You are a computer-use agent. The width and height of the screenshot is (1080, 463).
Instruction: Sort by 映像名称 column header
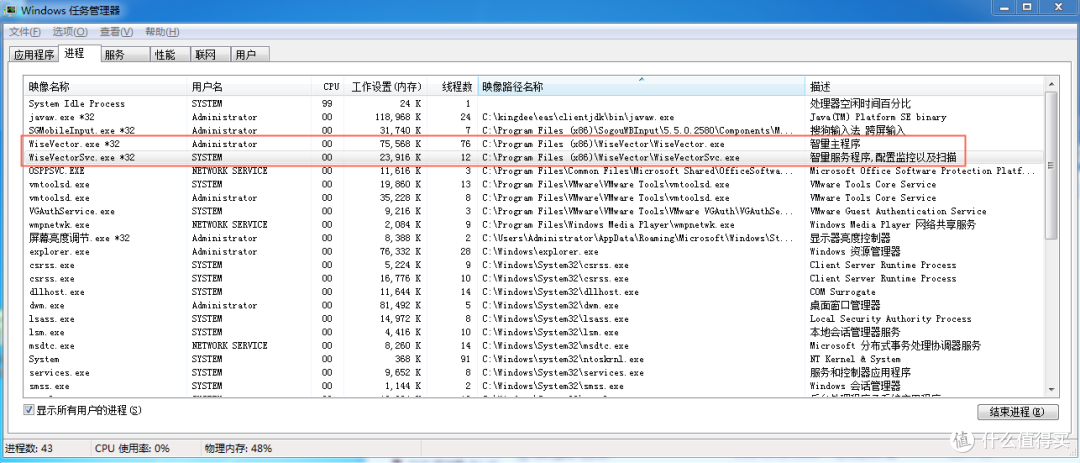pyautogui.click(x=105, y=87)
